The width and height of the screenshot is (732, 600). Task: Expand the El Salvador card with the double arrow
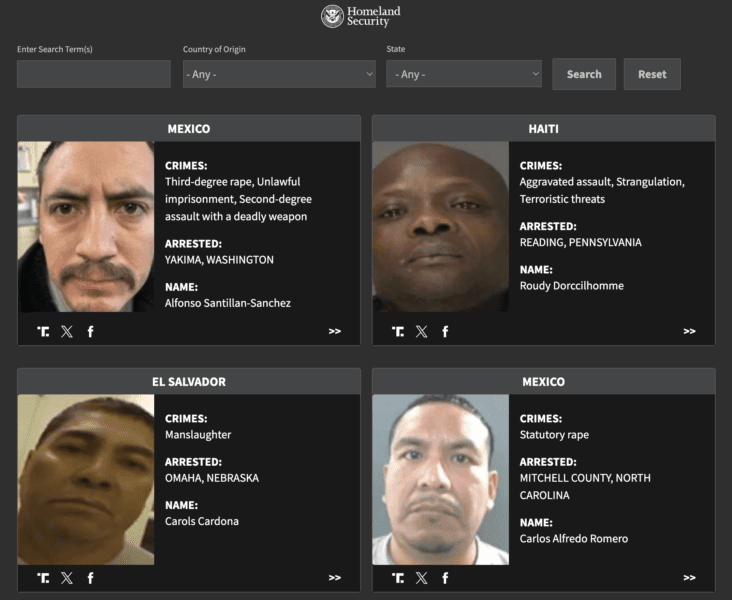[x=334, y=577]
